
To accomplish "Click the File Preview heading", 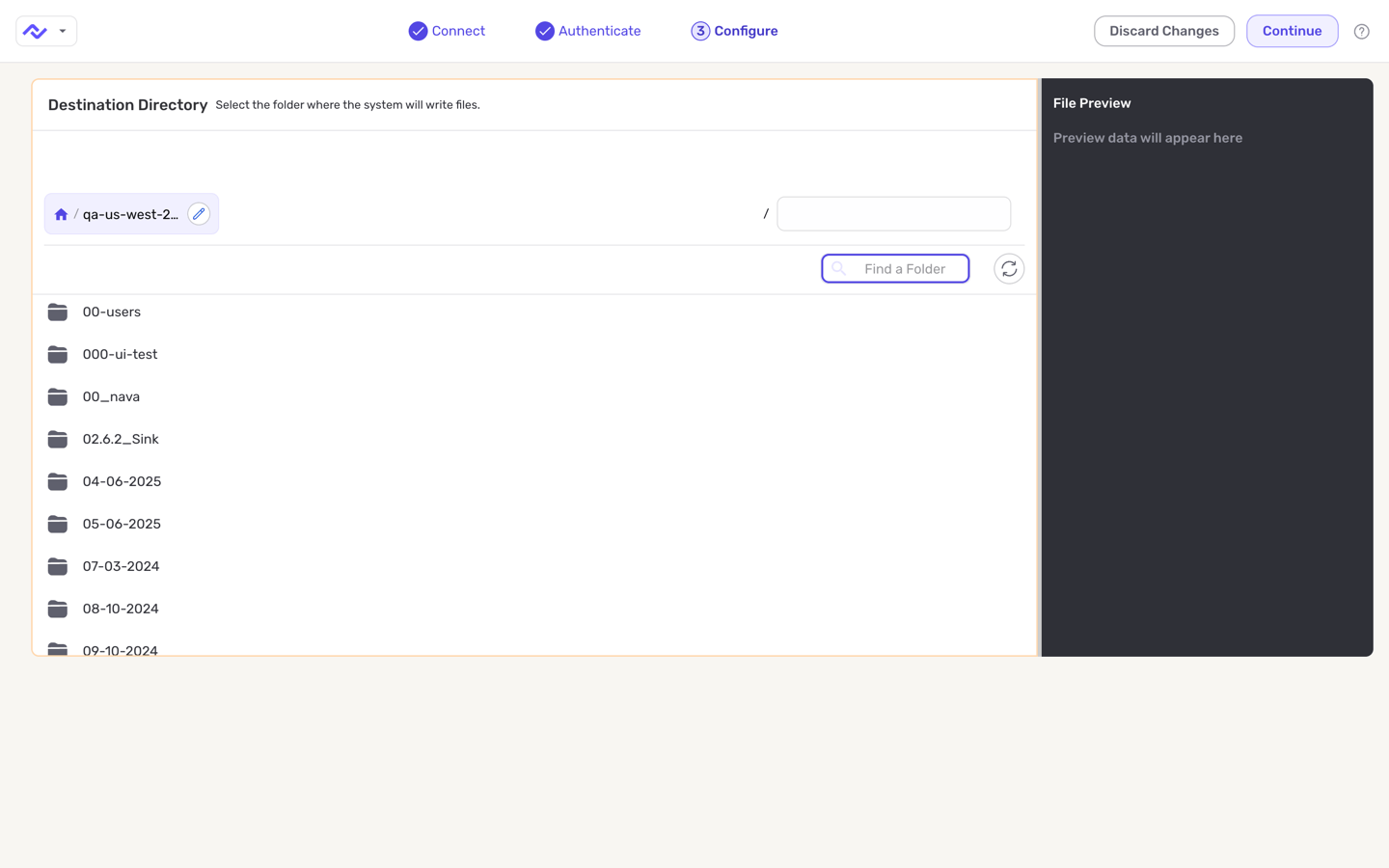I will (1092, 103).
